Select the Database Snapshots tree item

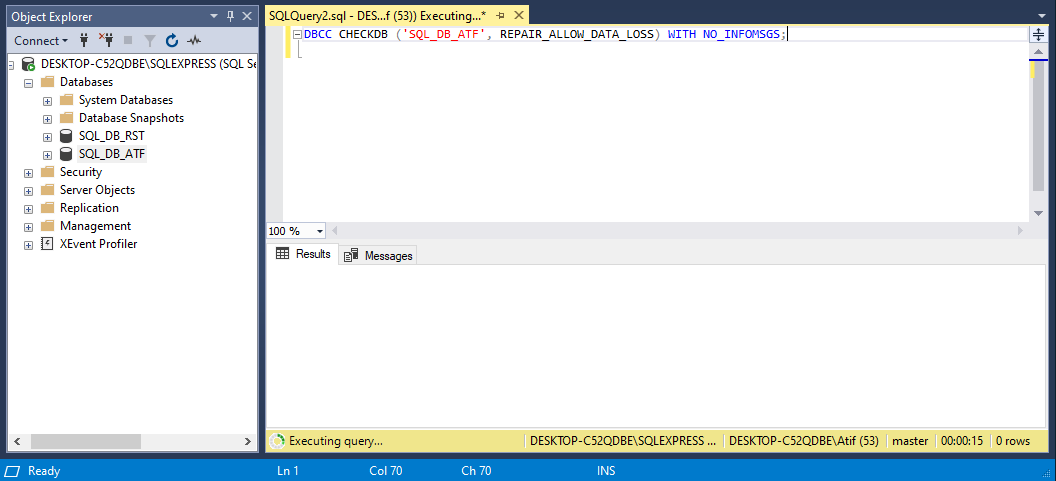(131, 118)
